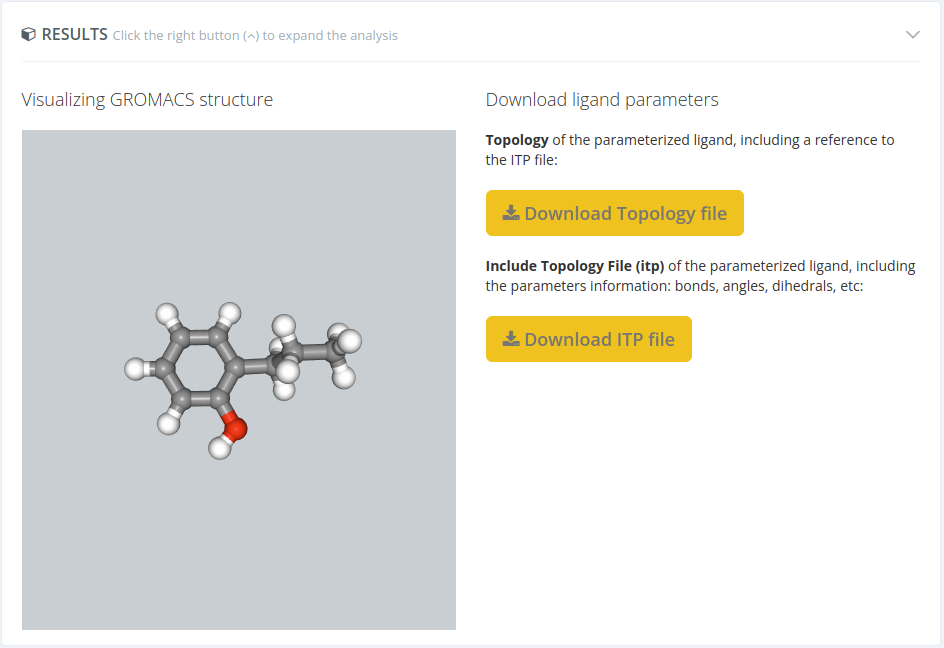
Task: Select the red oxygen atom in the viewer
Action: (234, 428)
